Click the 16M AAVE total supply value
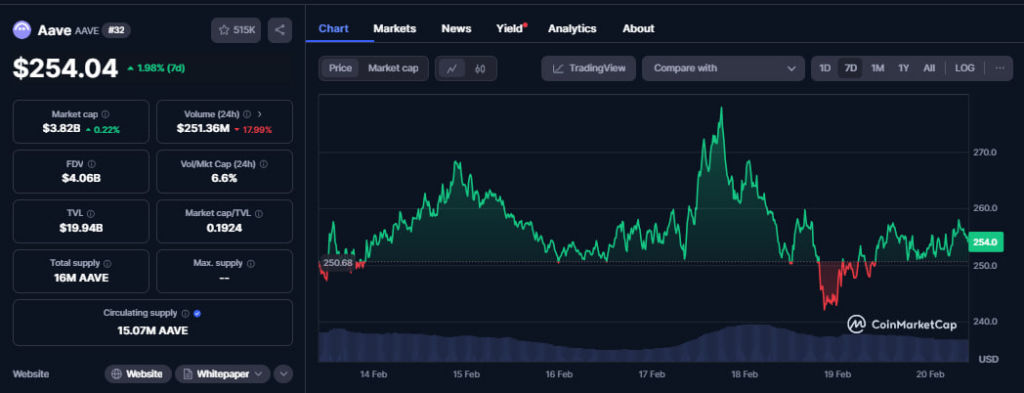The height and width of the screenshot is (393, 1024). pyautogui.click(x=81, y=277)
